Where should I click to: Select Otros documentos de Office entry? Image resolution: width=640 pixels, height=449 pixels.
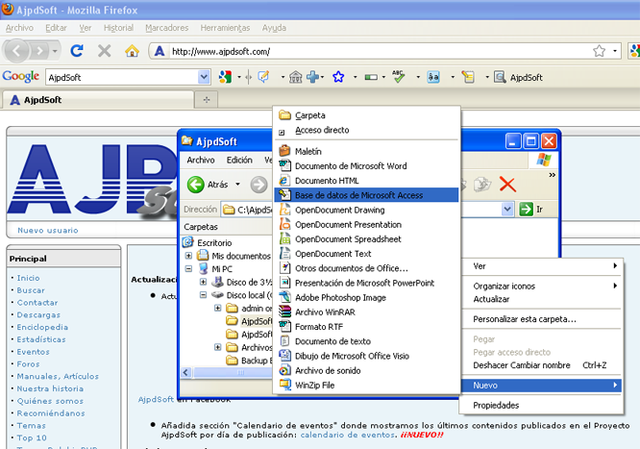(367, 268)
